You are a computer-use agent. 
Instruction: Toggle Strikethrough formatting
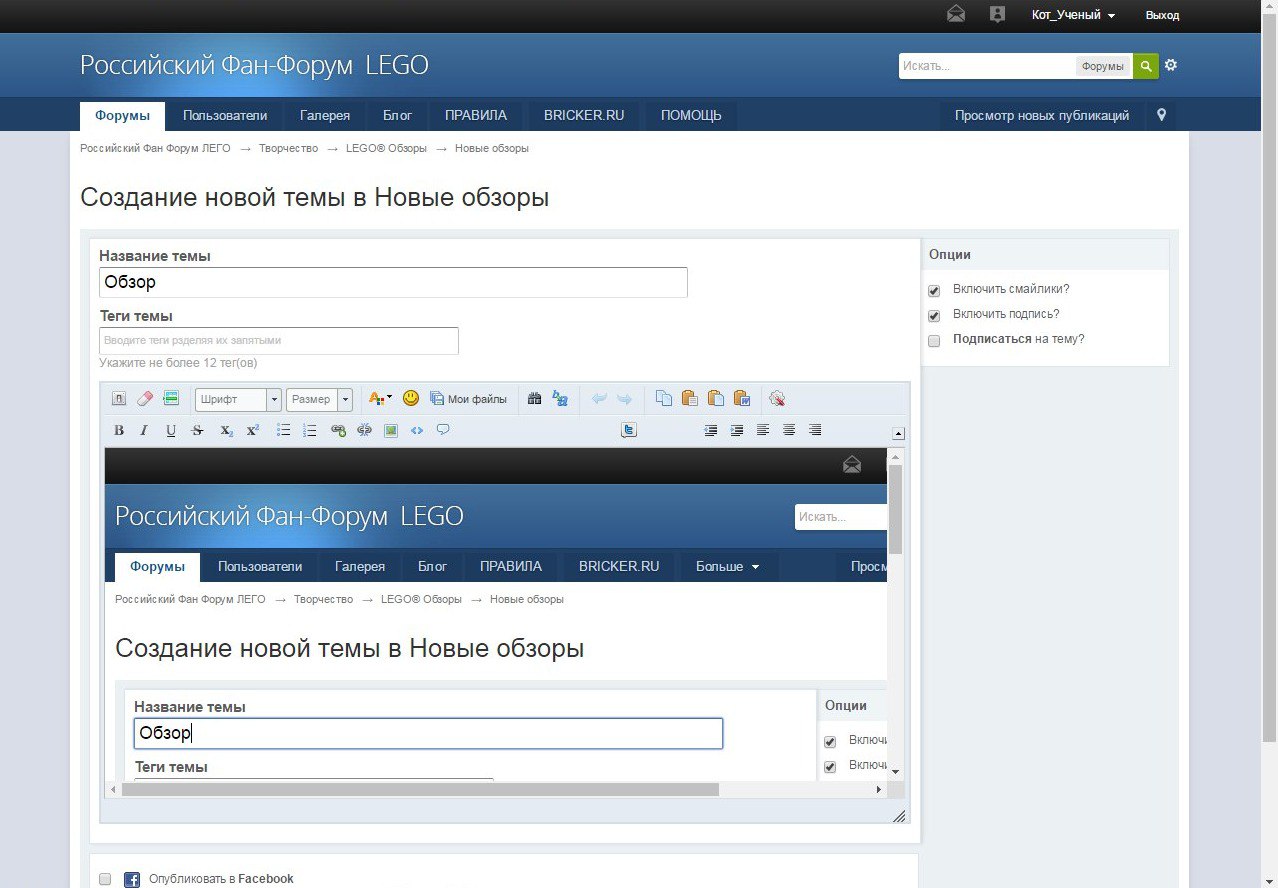tap(197, 430)
